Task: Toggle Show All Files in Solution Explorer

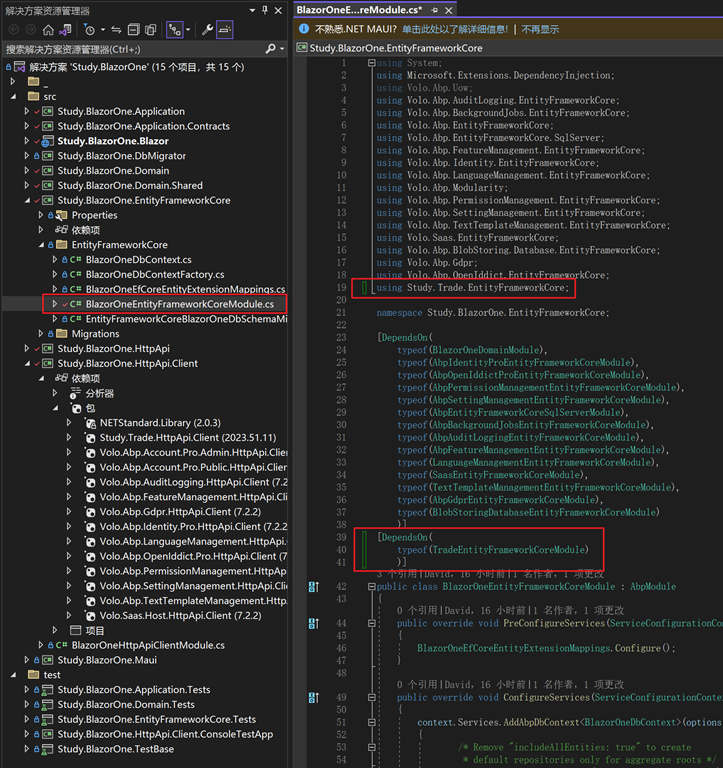Action: click(150, 30)
